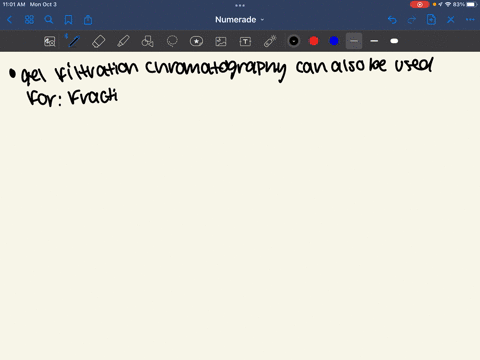
Task: Add a new page
Action: [431, 20]
